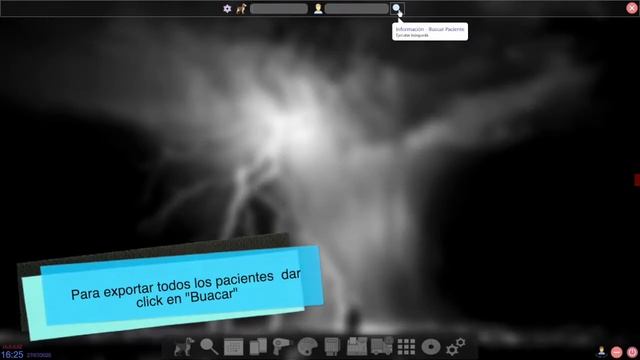This screenshot has width=640, height=360.
Task: Click the brown dog icon in top bar
Action: point(241,9)
